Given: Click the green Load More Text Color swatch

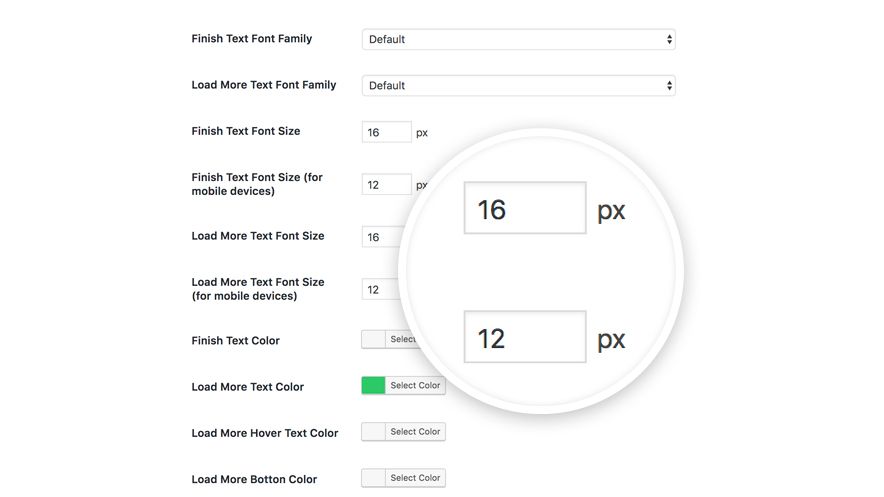Looking at the screenshot, I should (x=373, y=386).
